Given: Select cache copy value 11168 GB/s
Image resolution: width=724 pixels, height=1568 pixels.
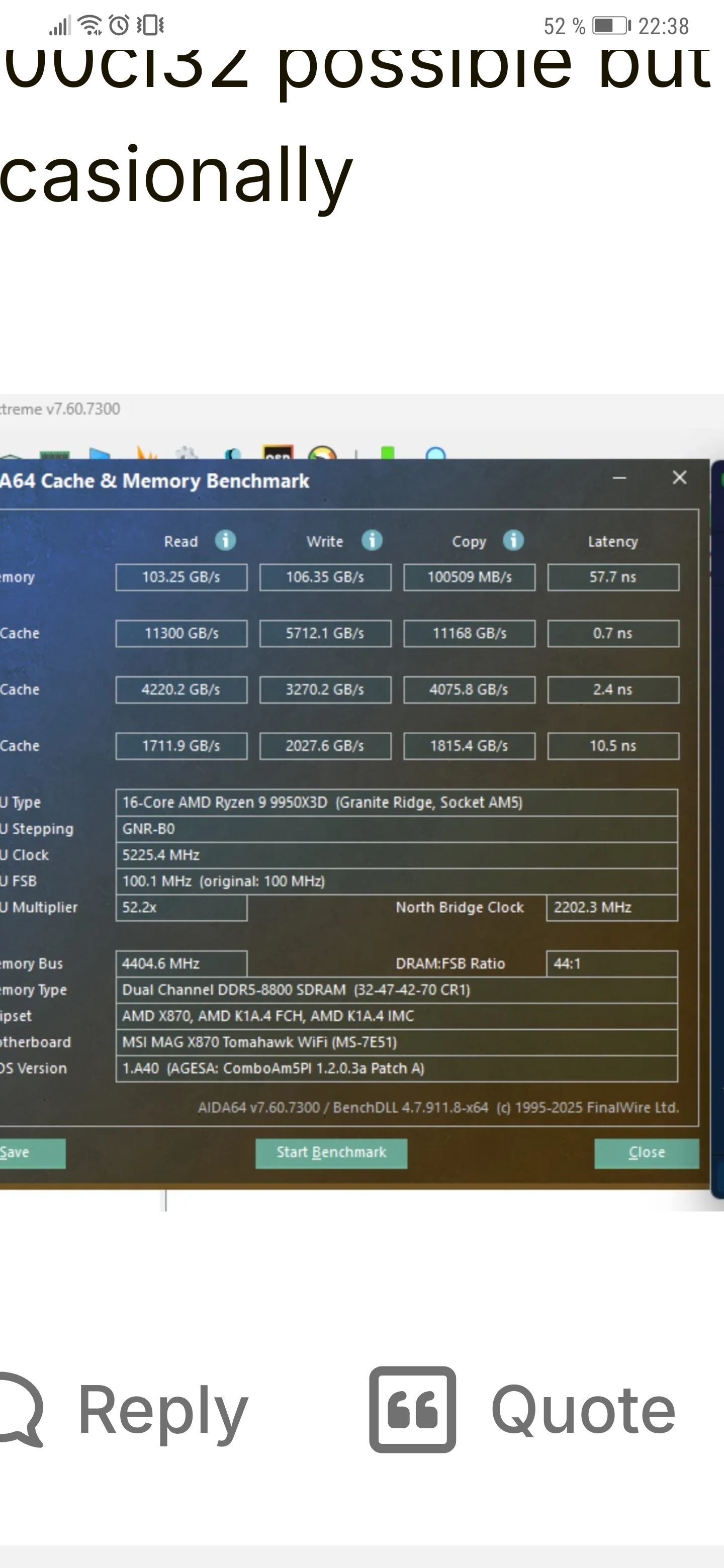Looking at the screenshot, I should click(x=470, y=633).
